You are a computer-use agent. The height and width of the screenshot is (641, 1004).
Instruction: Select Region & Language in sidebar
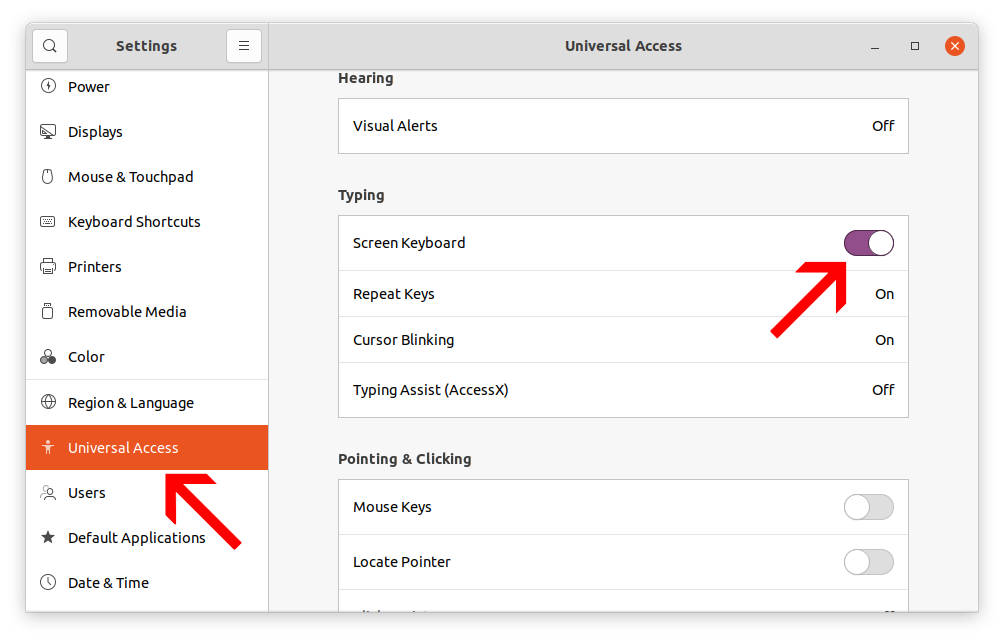tap(129, 402)
